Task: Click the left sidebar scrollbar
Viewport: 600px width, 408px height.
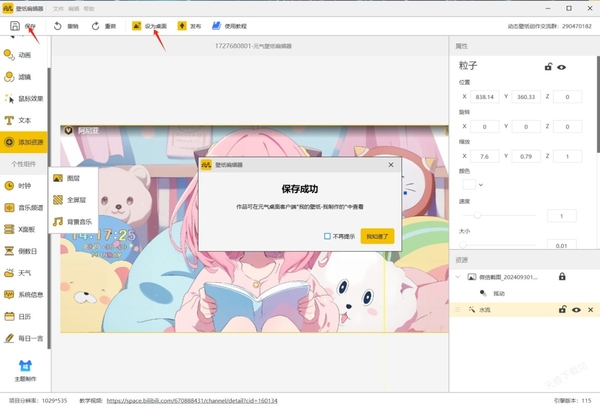Action: pos(49,208)
